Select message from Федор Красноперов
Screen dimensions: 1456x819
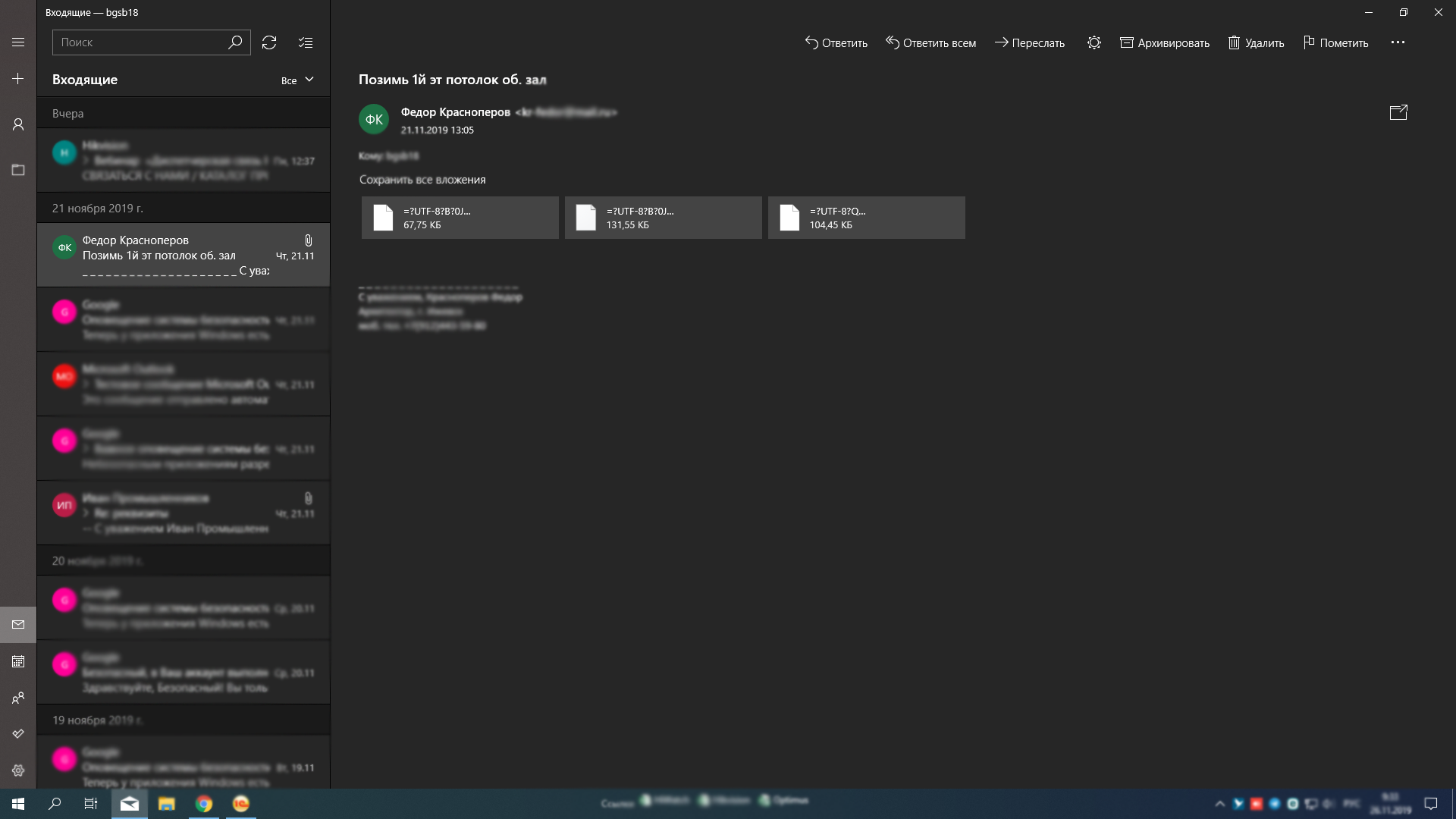184,255
